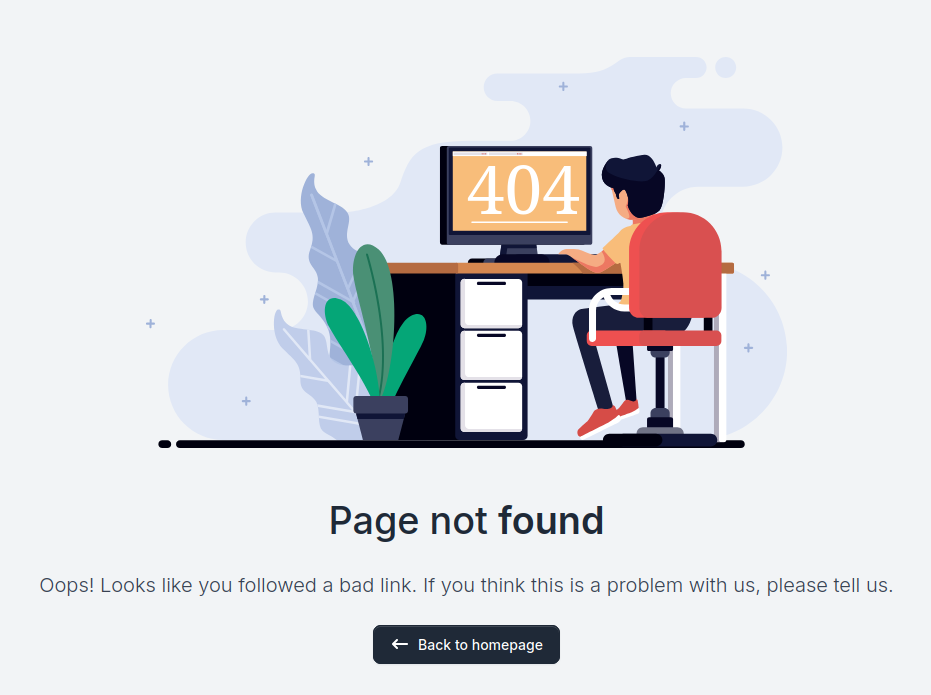This screenshot has width=931, height=695.
Task: Click the person's red shoes
Action: pos(606,417)
